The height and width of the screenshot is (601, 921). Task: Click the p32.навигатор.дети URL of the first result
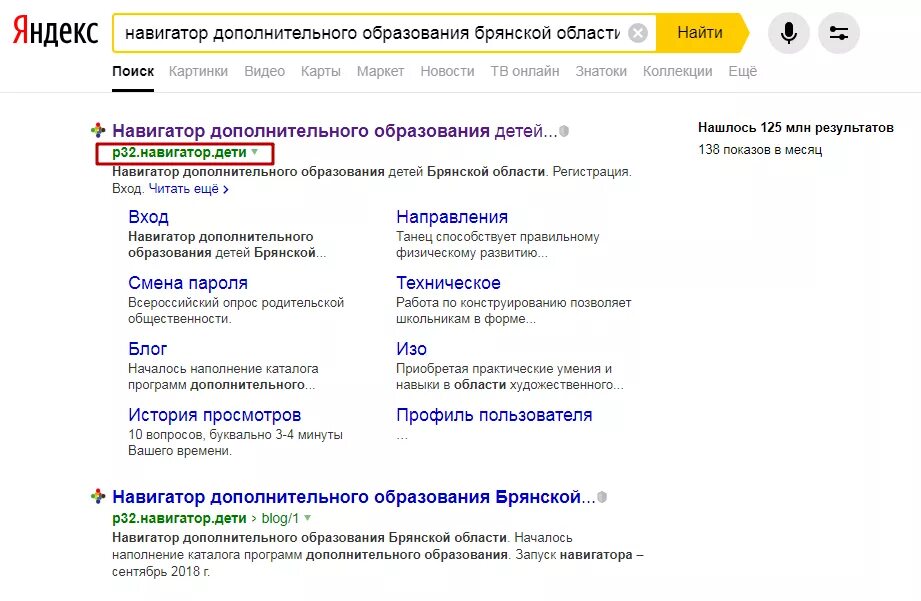tap(179, 152)
